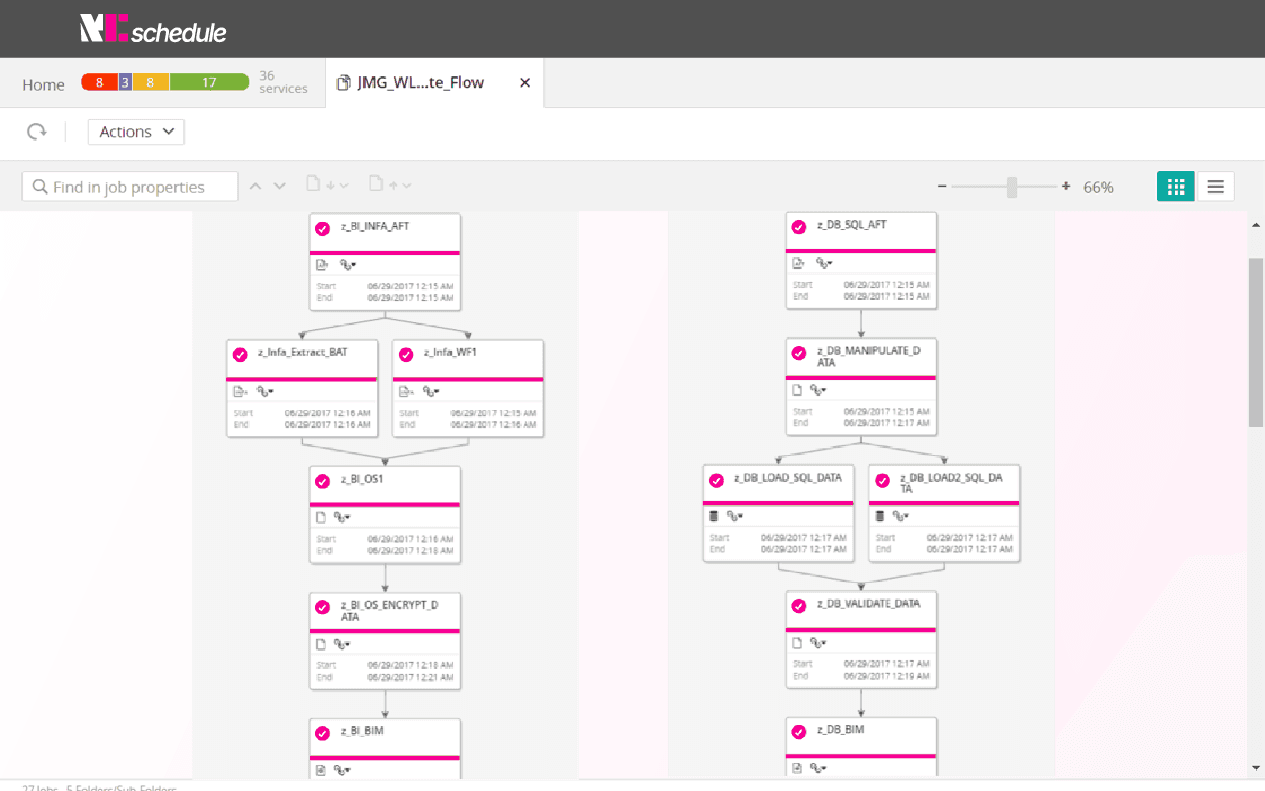The image size is (1265, 791).
Task: Go to previous search result arrow
Action: pyautogui.click(x=256, y=186)
